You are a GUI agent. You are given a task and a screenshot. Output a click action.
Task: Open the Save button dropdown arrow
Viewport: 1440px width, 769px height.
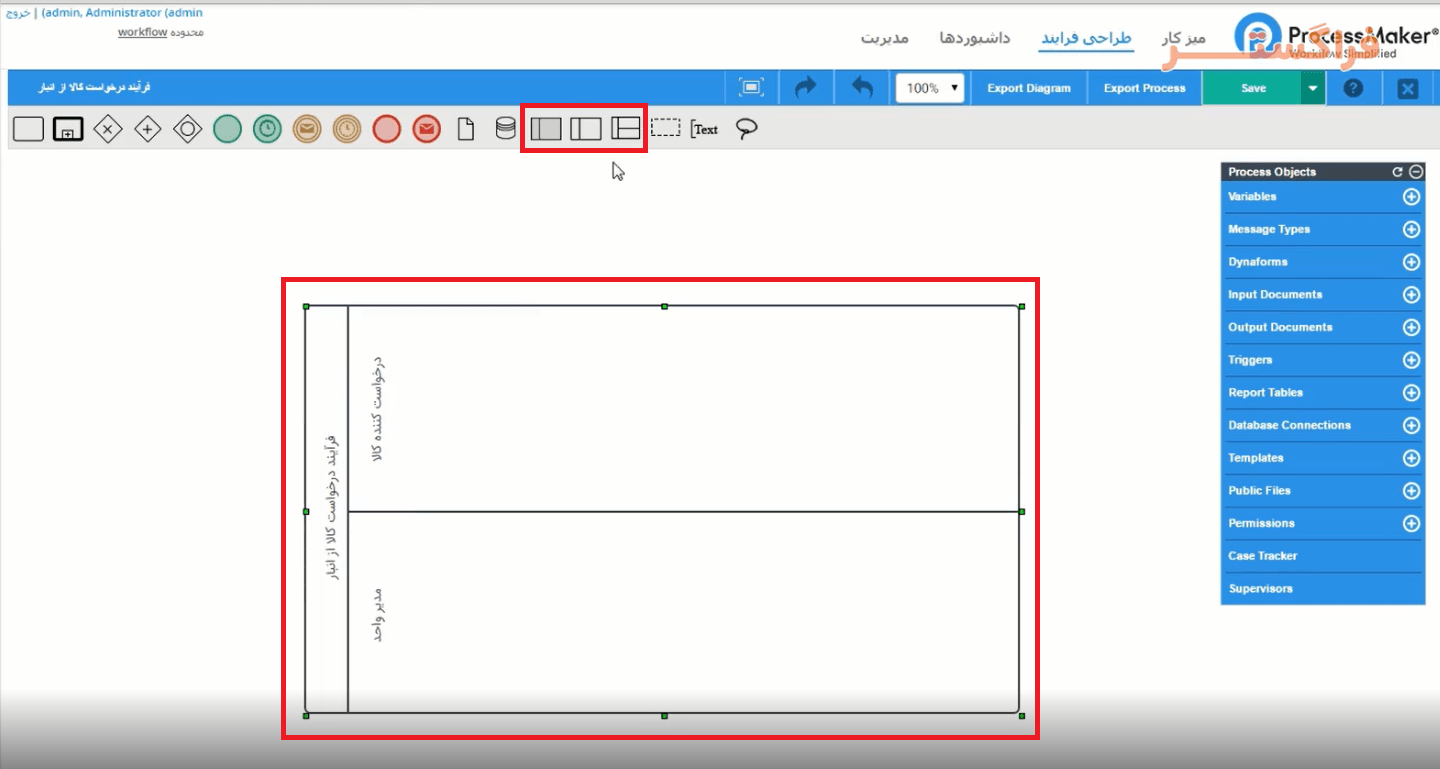coord(1312,88)
